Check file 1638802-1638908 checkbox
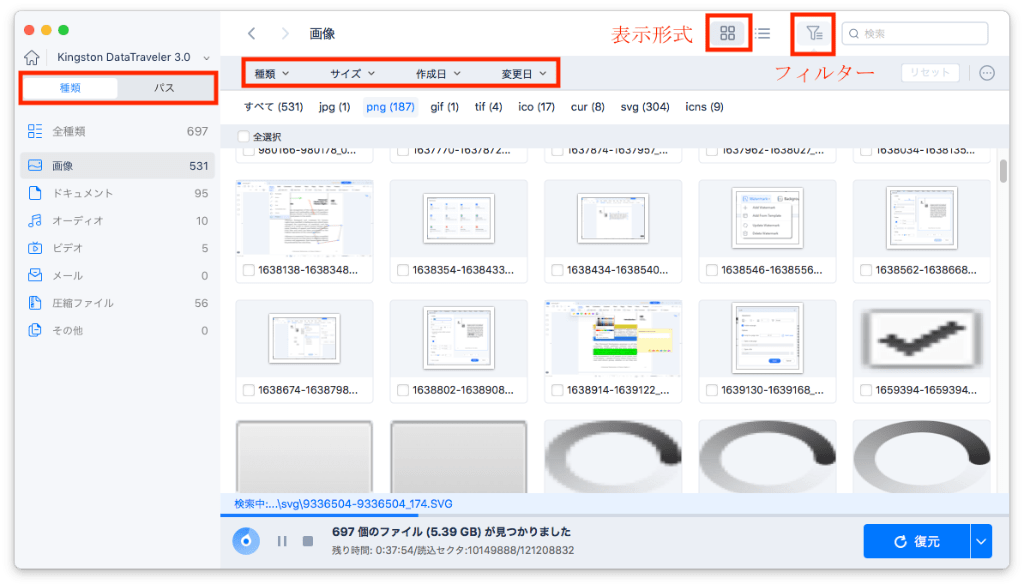This screenshot has height=586, width=1024. pos(402,390)
